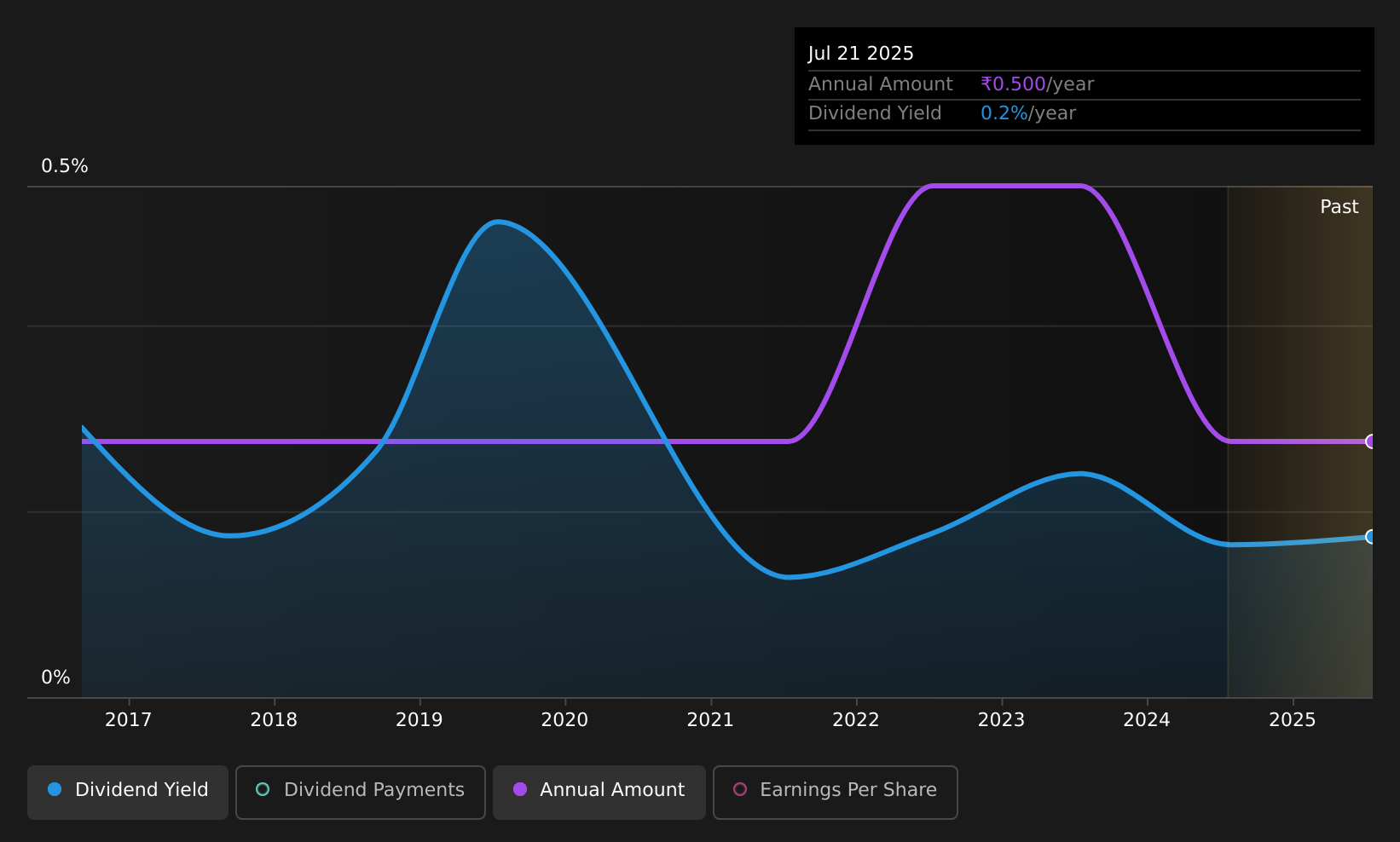The height and width of the screenshot is (842, 1400).
Task: Click the teal Dividend Payments legend circle
Action: tap(263, 789)
